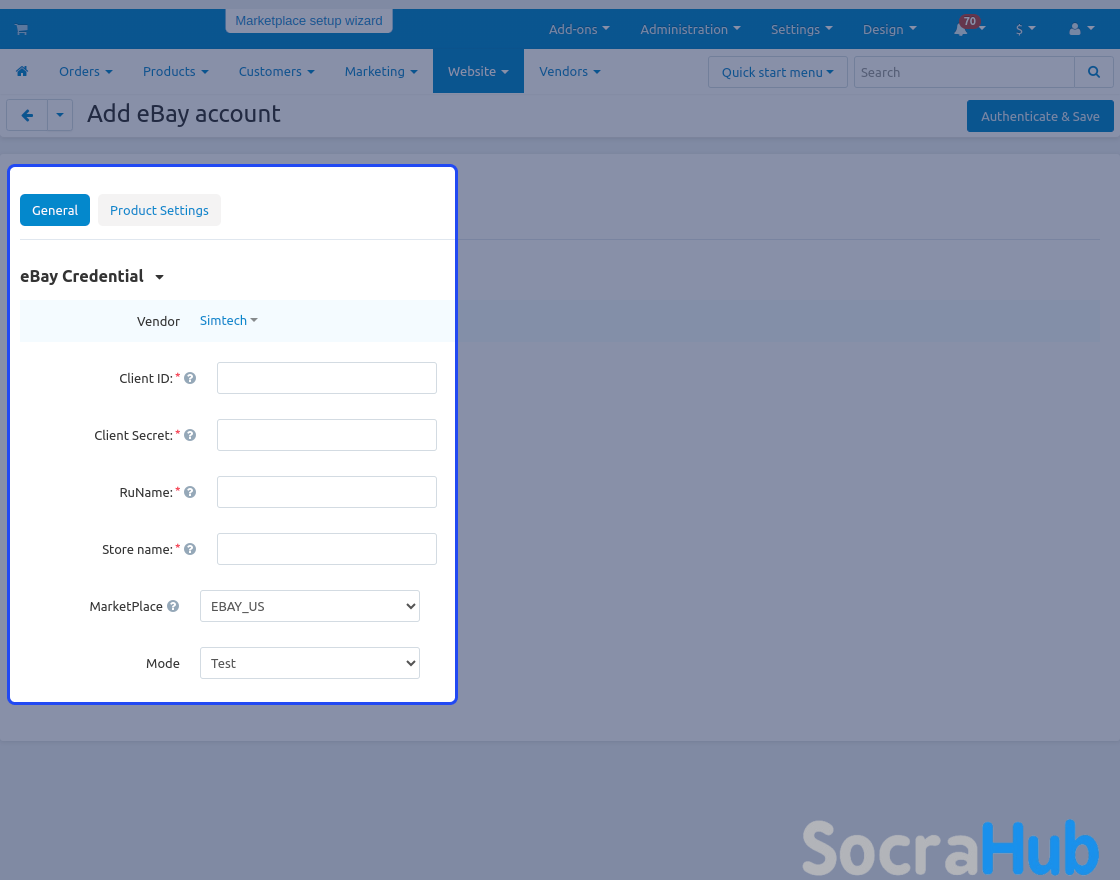This screenshot has width=1120, height=880.
Task: Open the user profile icon menu
Action: [x=1075, y=30]
